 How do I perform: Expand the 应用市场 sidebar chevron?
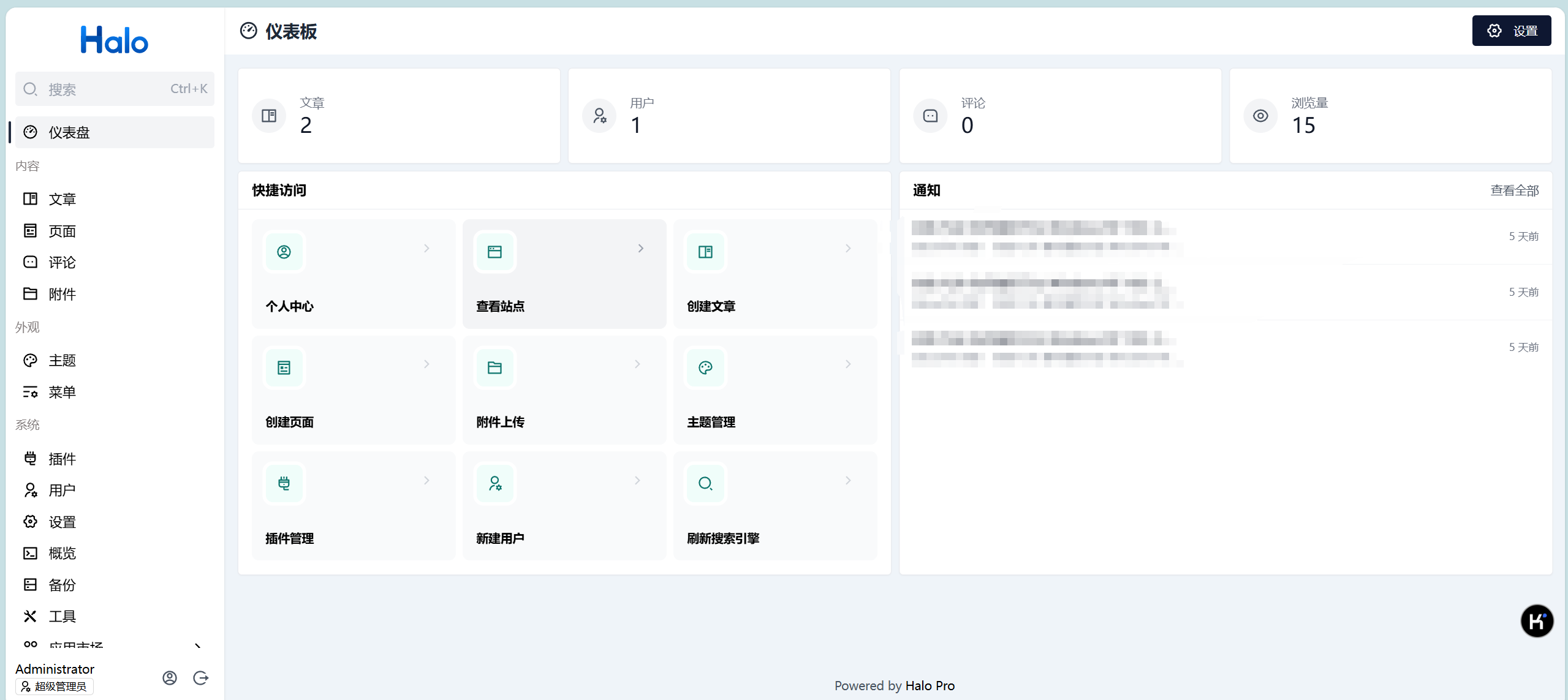[197, 645]
